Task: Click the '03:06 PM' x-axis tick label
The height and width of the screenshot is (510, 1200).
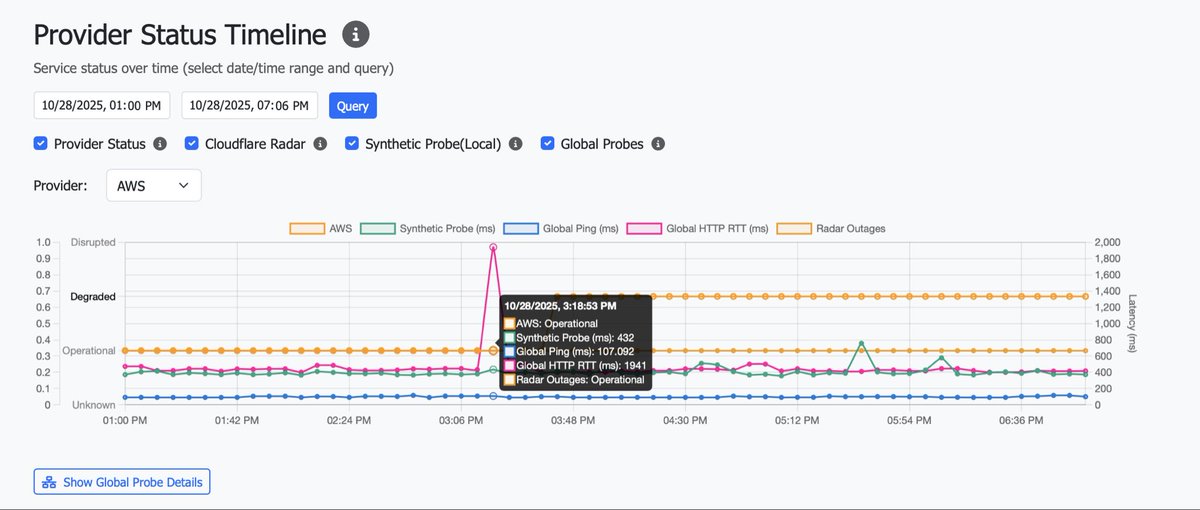Action: point(462,421)
